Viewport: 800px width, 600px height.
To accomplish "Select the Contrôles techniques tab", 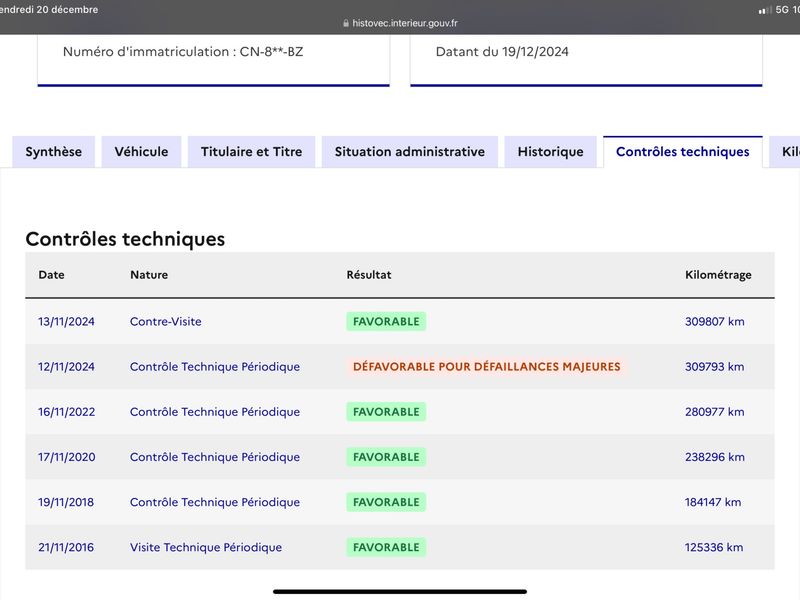I will point(683,152).
